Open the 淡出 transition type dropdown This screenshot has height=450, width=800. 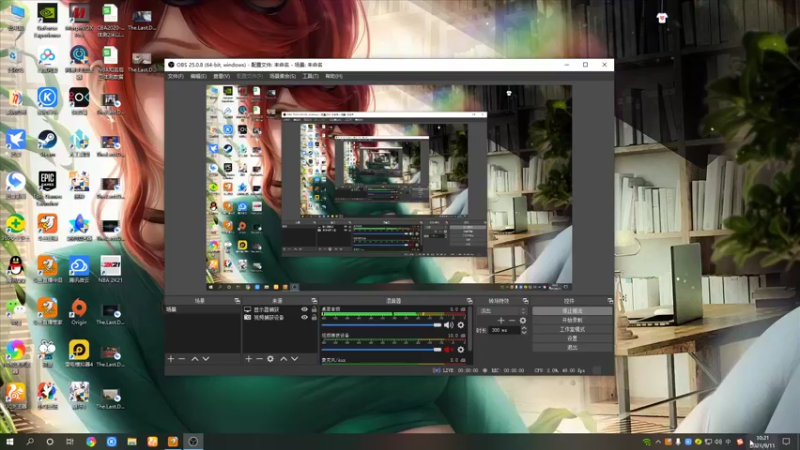(x=502, y=311)
